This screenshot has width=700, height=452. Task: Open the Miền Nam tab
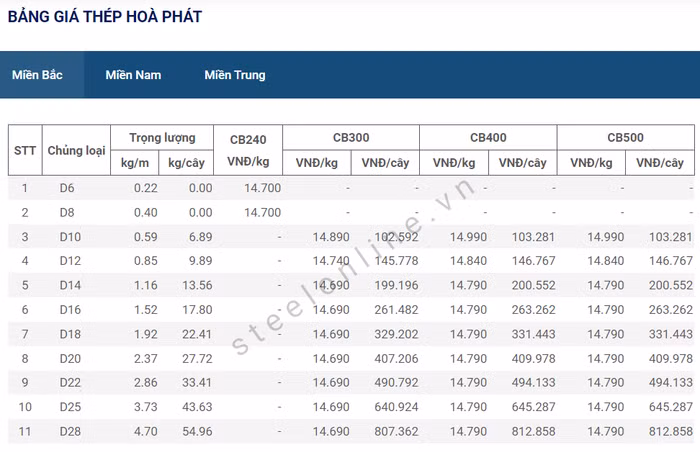coord(133,75)
